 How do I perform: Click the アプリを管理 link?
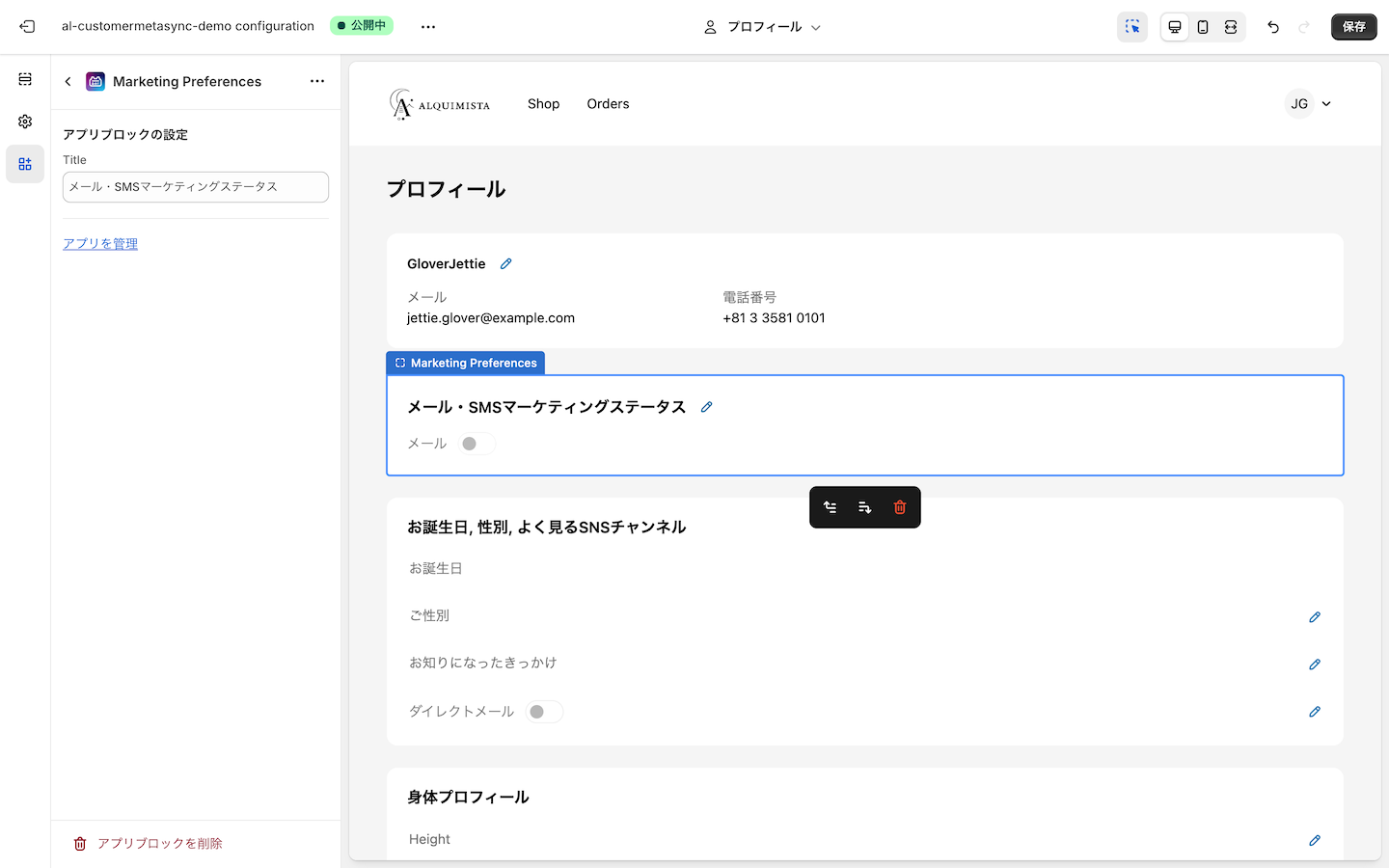coord(100,244)
